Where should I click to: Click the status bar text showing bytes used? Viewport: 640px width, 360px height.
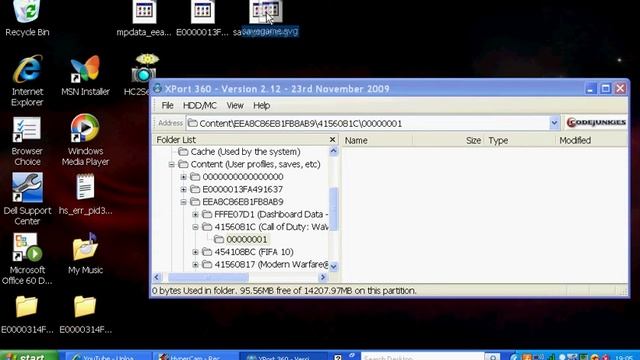(x=284, y=291)
